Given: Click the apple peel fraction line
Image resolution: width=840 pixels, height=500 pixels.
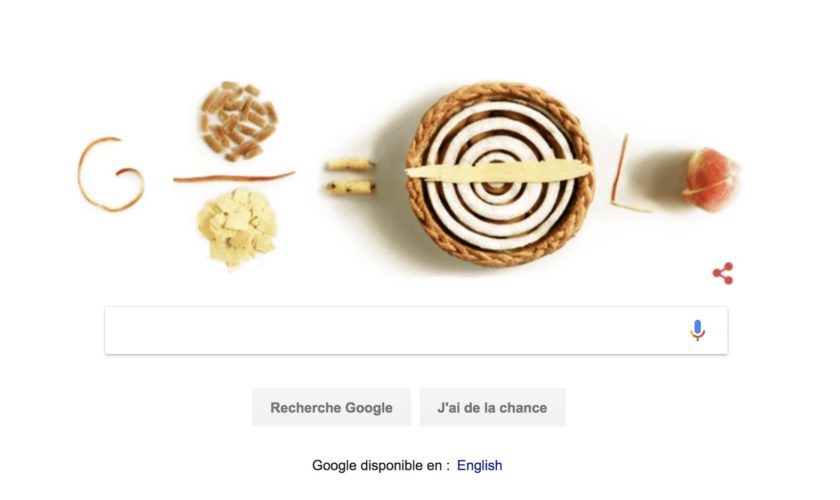Looking at the screenshot, I should pos(234,177).
